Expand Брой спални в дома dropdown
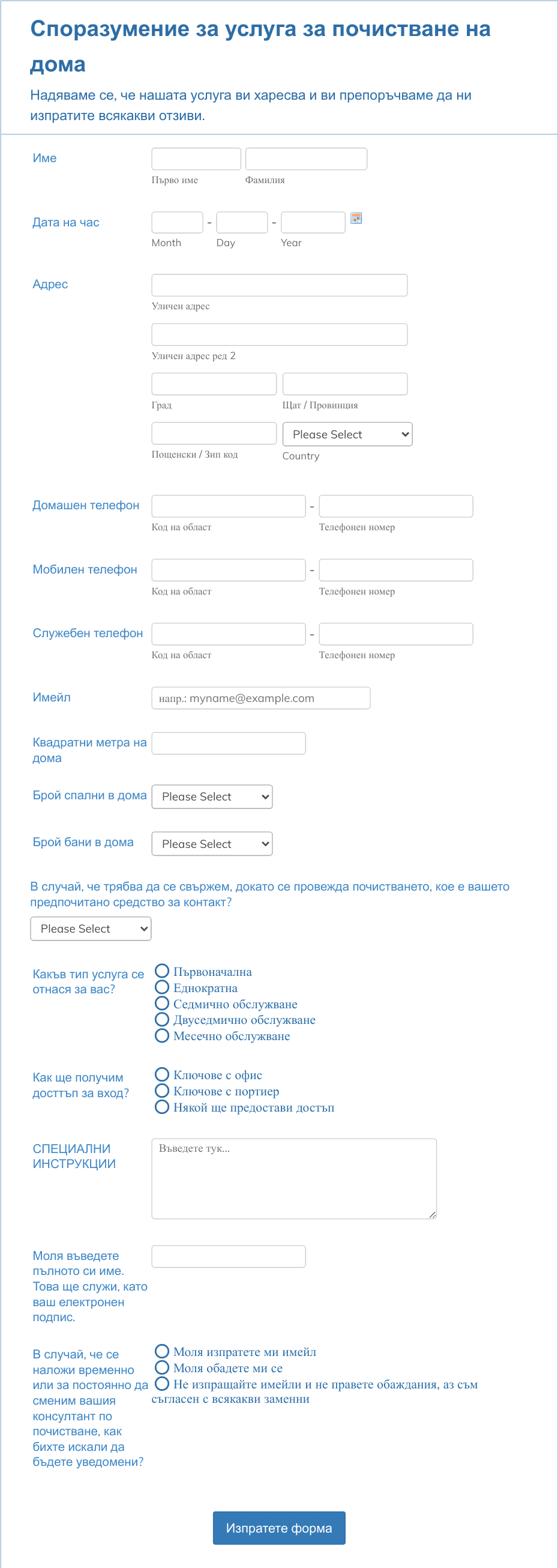558x1568 pixels. (x=212, y=796)
